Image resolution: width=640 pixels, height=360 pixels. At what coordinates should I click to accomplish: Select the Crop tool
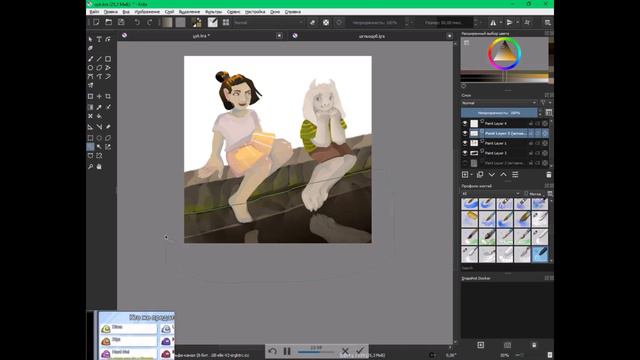(108, 96)
